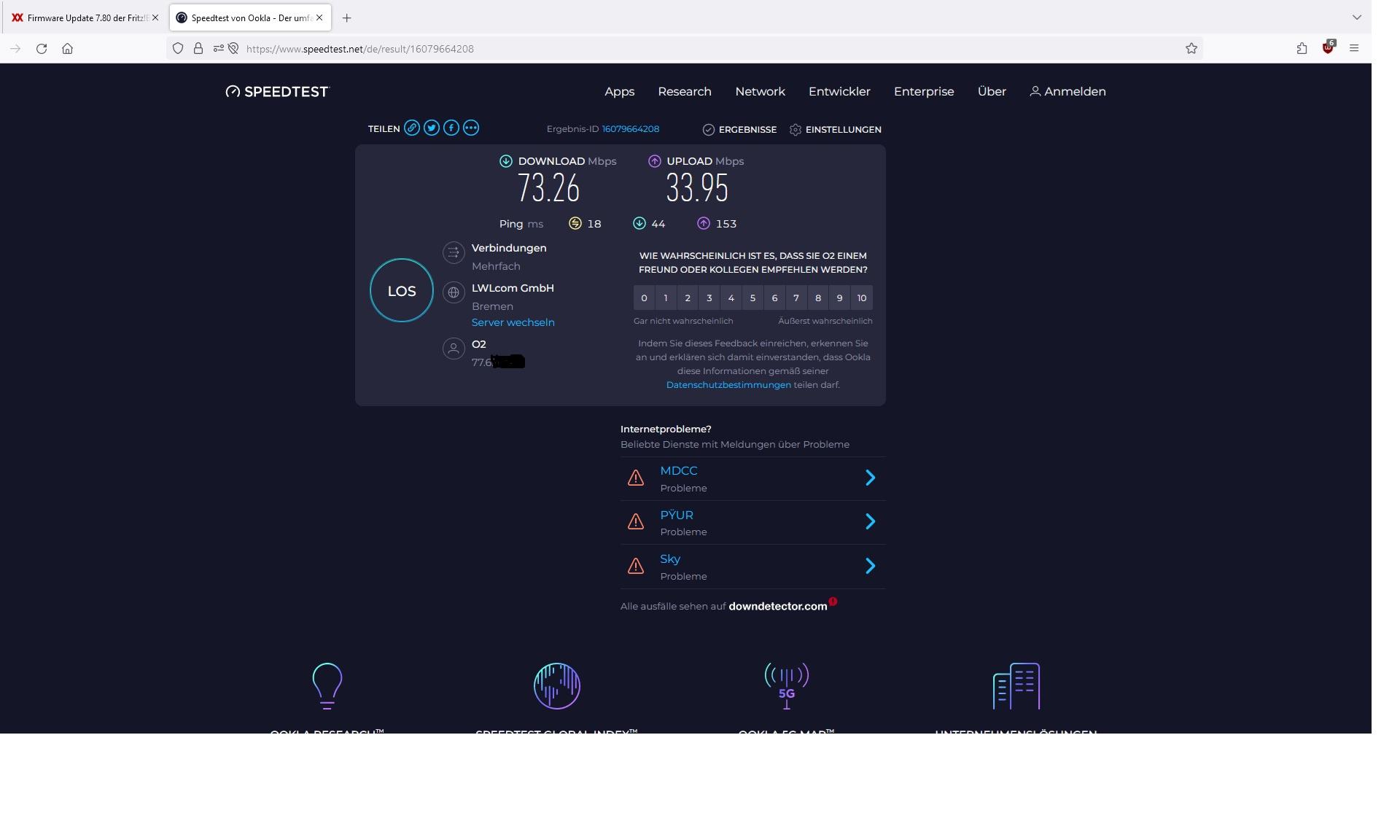Image resolution: width=1400 pixels, height=840 pixels.
Task: Copy the result link using the share link icon
Action: point(412,128)
